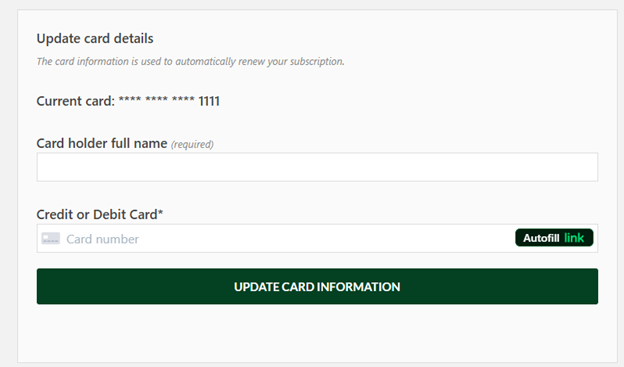
Task: Click the 'Current card:' label text
Action: point(76,101)
